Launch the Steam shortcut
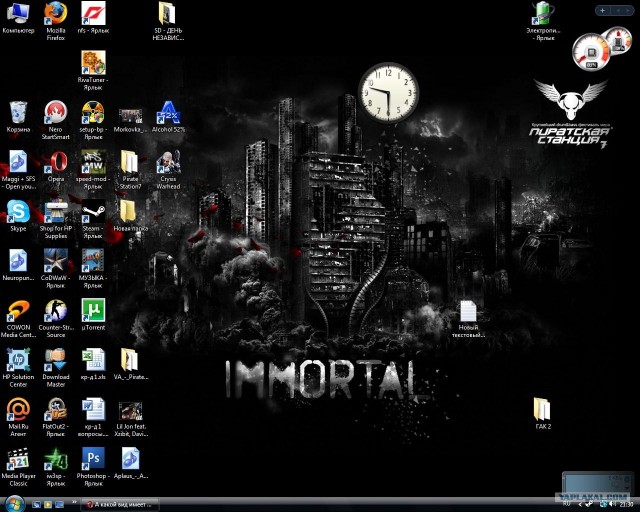The width and height of the screenshot is (640, 512). coord(93,220)
